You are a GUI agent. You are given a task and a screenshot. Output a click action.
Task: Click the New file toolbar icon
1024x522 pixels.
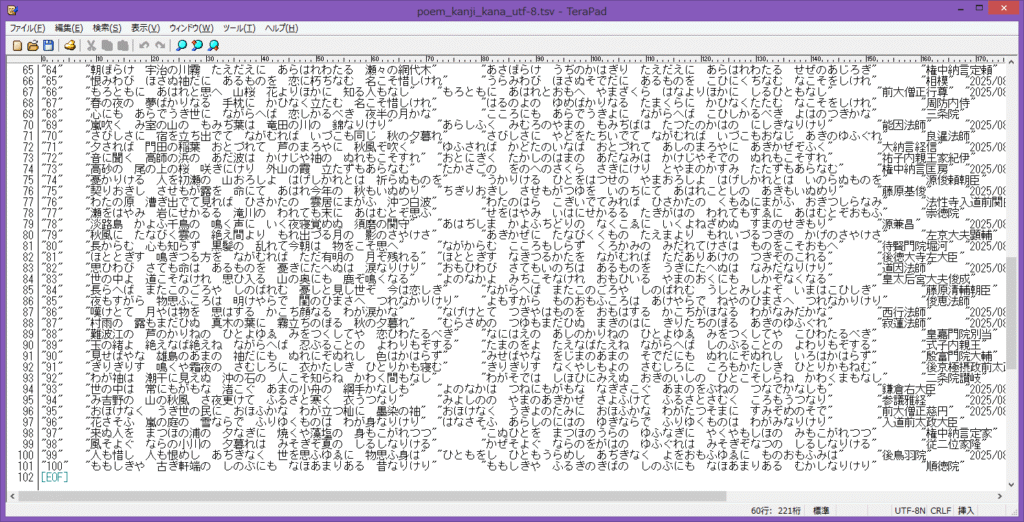[15, 45]
